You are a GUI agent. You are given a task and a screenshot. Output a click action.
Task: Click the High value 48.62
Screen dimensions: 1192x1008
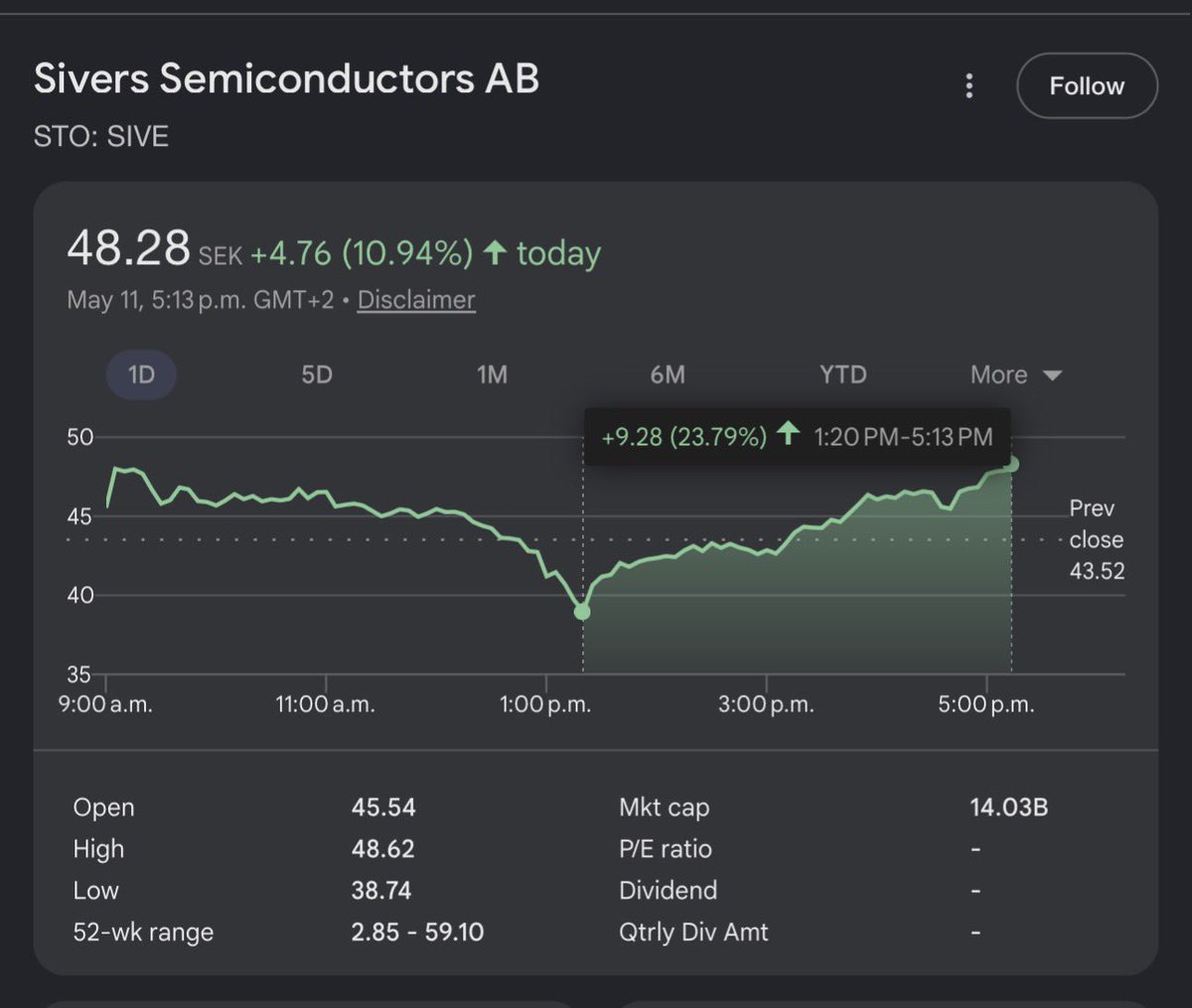point(383,849)
